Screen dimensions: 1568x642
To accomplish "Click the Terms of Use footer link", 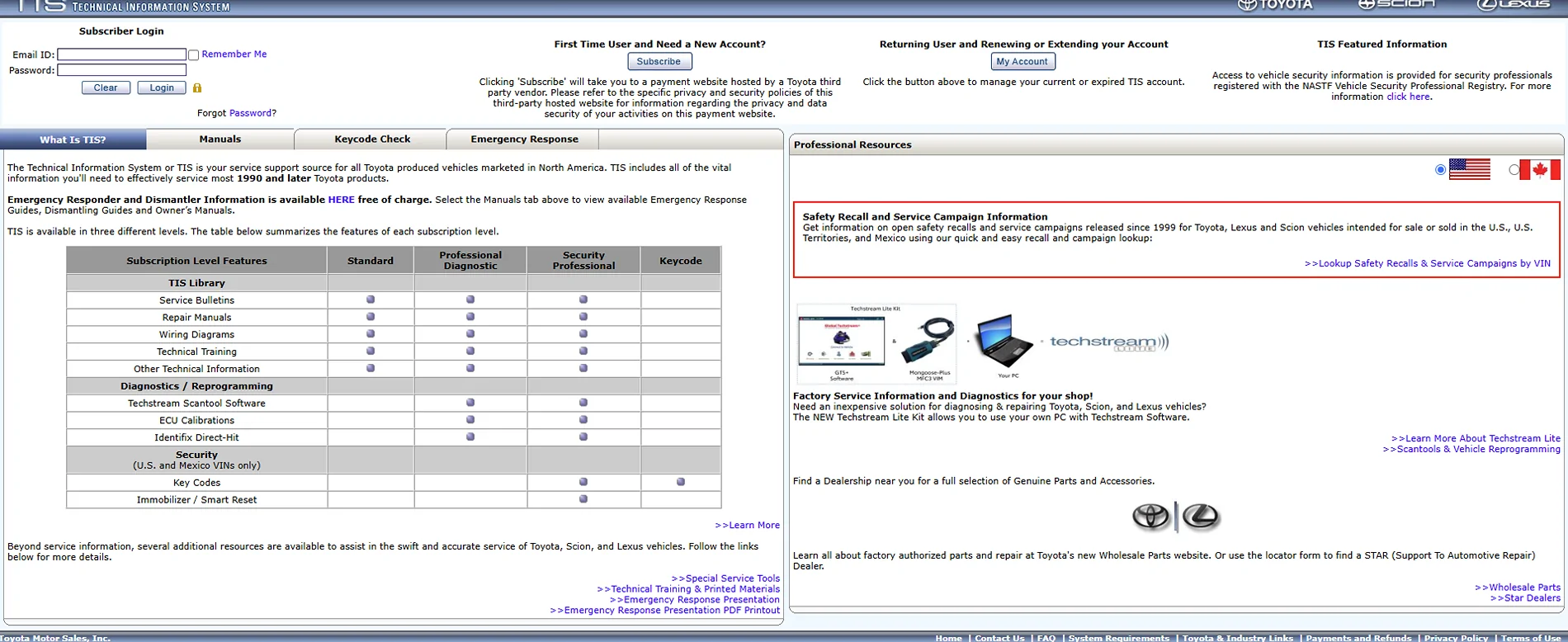I will 1531,638.
